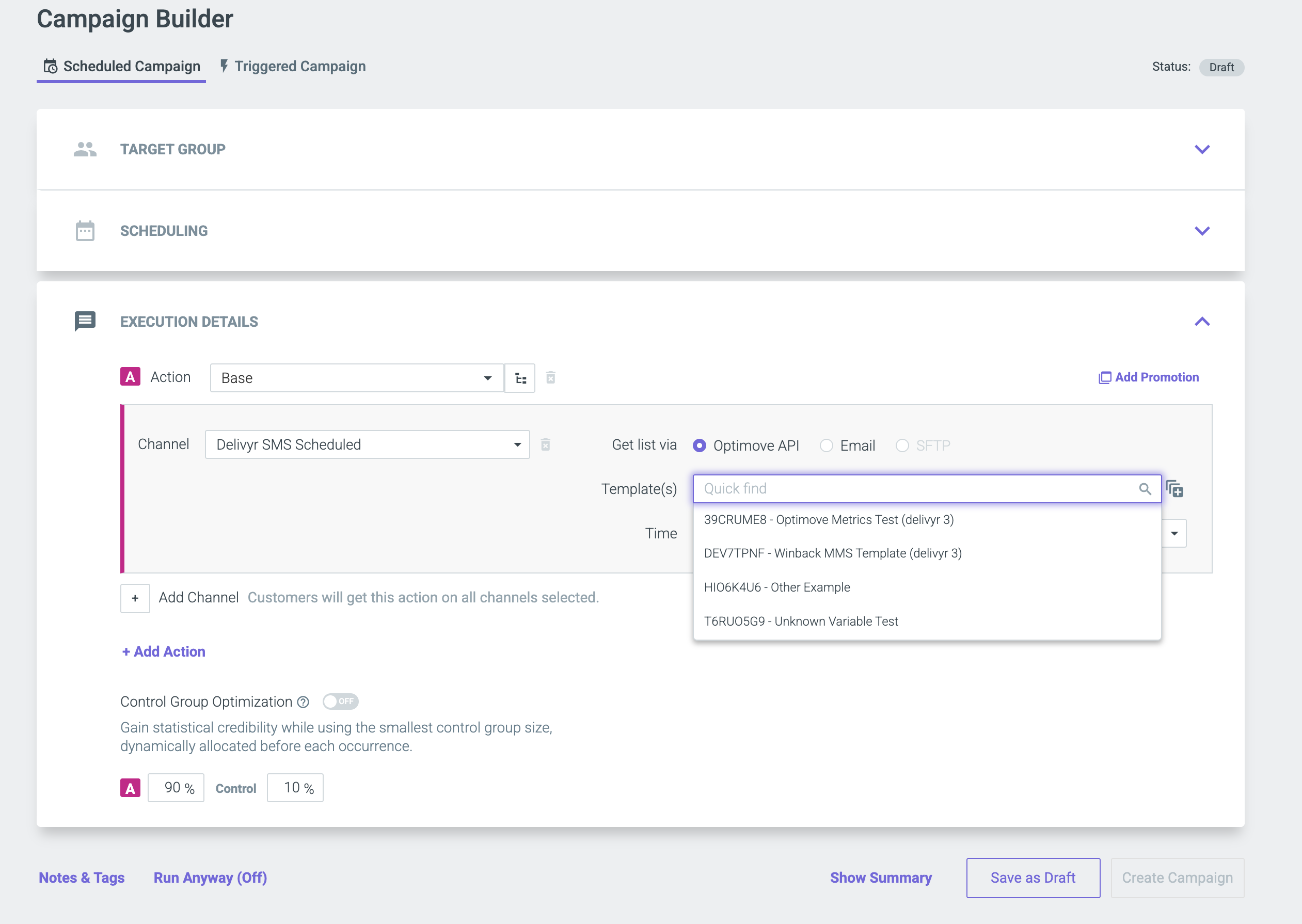This screenshot has width=1302, height=924.
Task: Expand the Target Group section chevron
Action: (x=1202, y=150)
